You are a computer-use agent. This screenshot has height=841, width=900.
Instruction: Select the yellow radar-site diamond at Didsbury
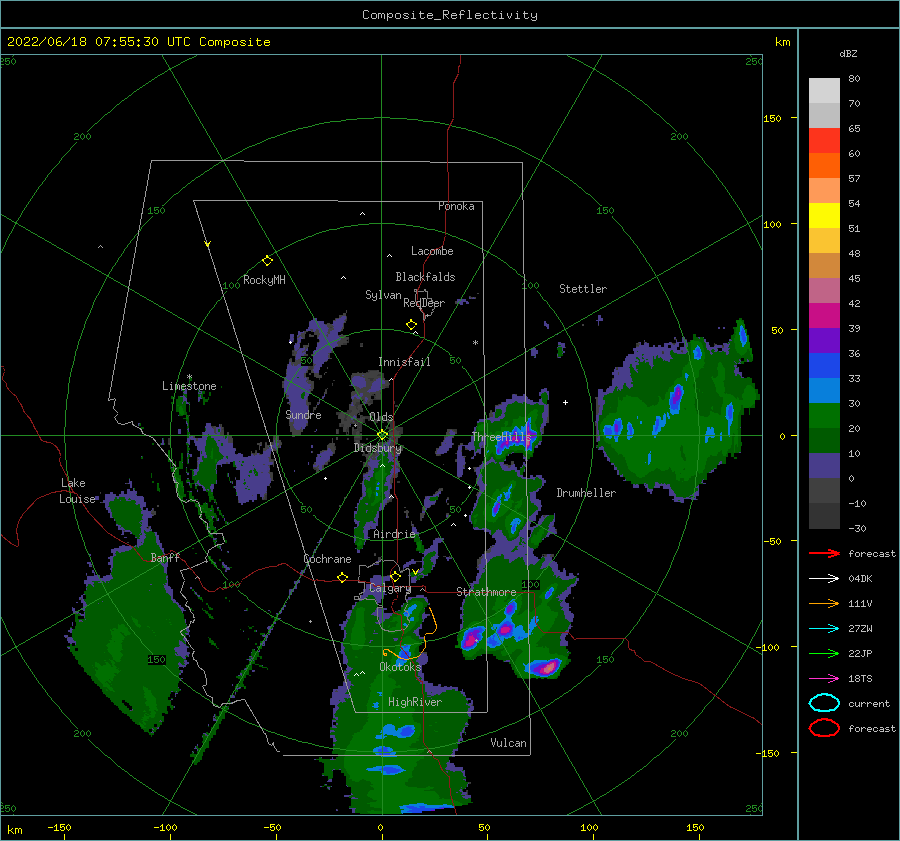[x=382, y=435]
